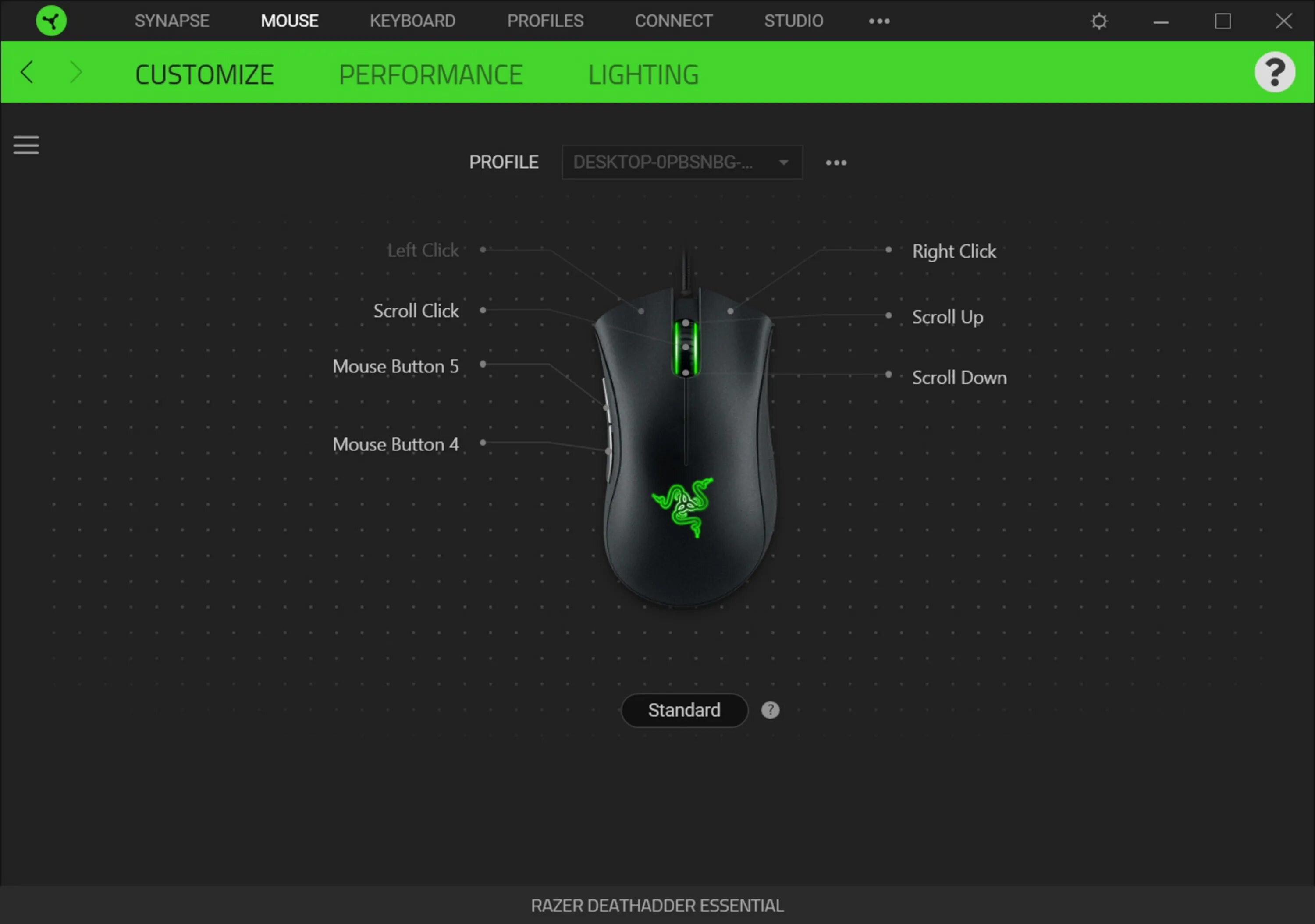
Task: Switch to the PERFORMANCE tab
Action: [430, 75]
